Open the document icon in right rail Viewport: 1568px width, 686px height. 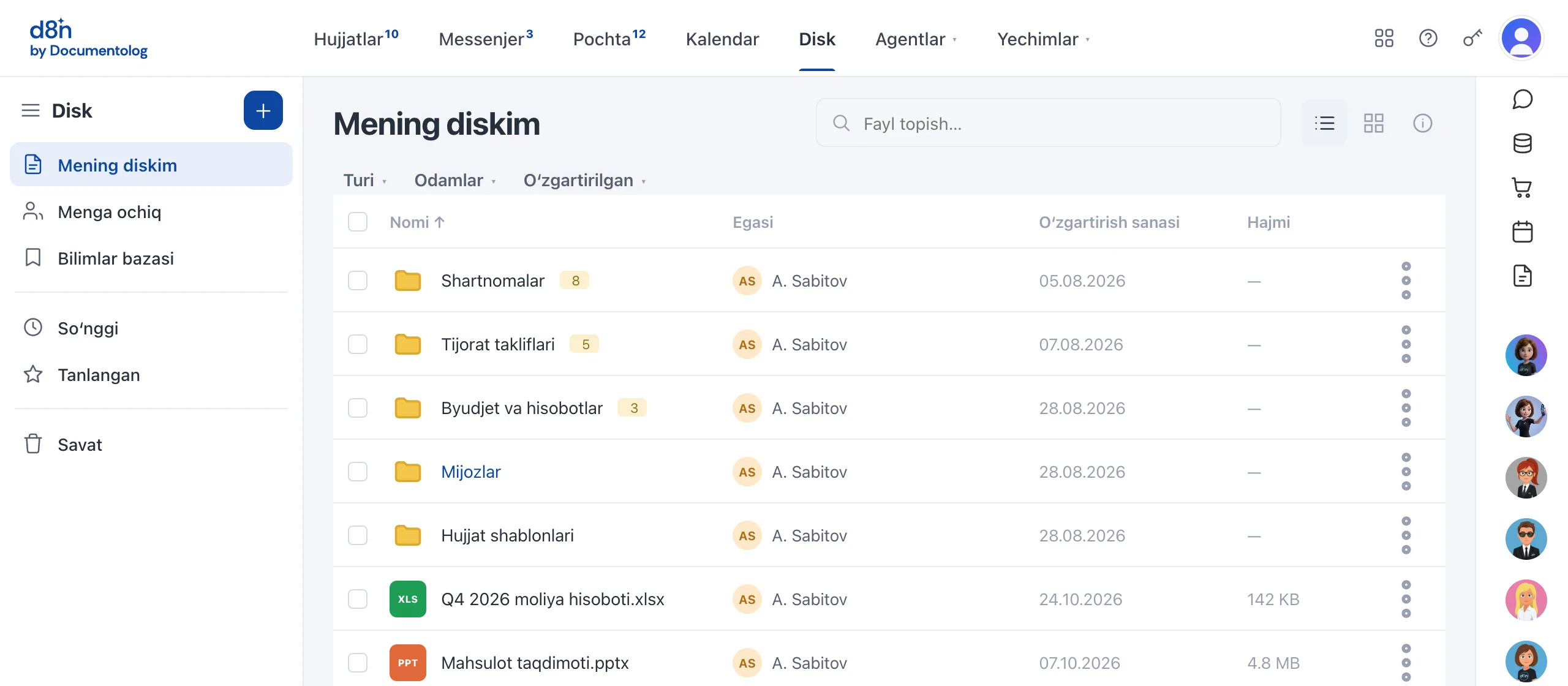(1522, 276)
